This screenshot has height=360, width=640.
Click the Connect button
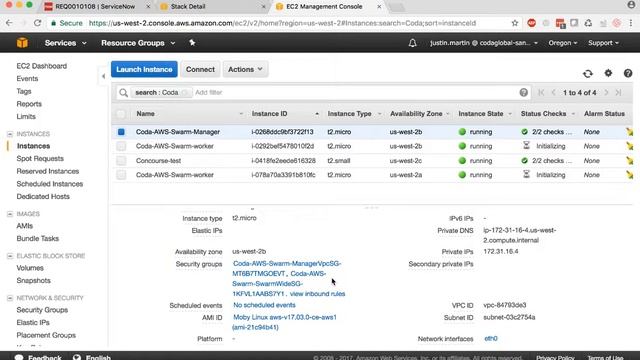(x=200, y=69)
